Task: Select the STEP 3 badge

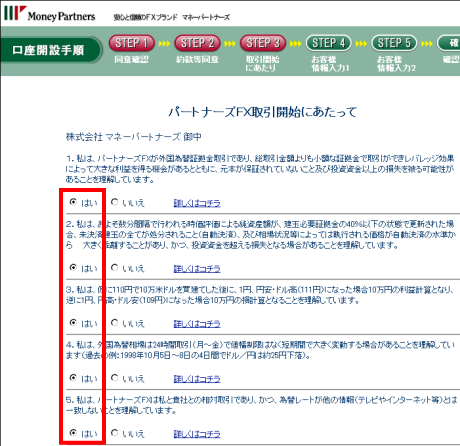Action: [x=263, y=43]
